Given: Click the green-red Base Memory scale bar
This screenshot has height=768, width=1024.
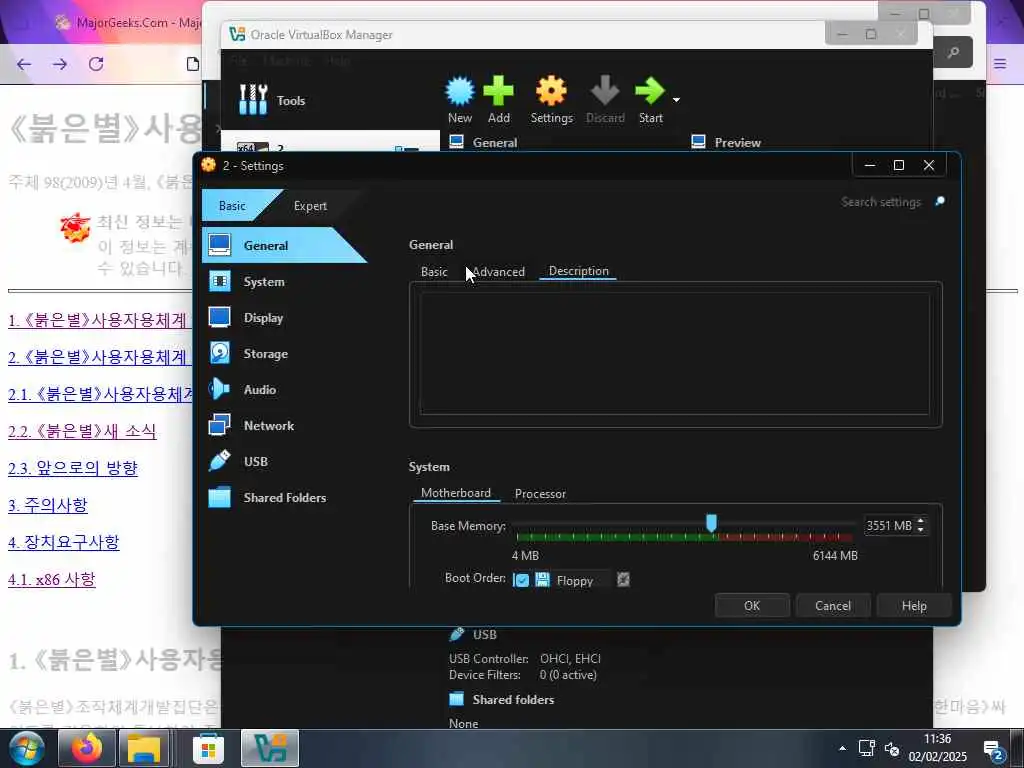Looking at the screenshot, I should [684, 537].
